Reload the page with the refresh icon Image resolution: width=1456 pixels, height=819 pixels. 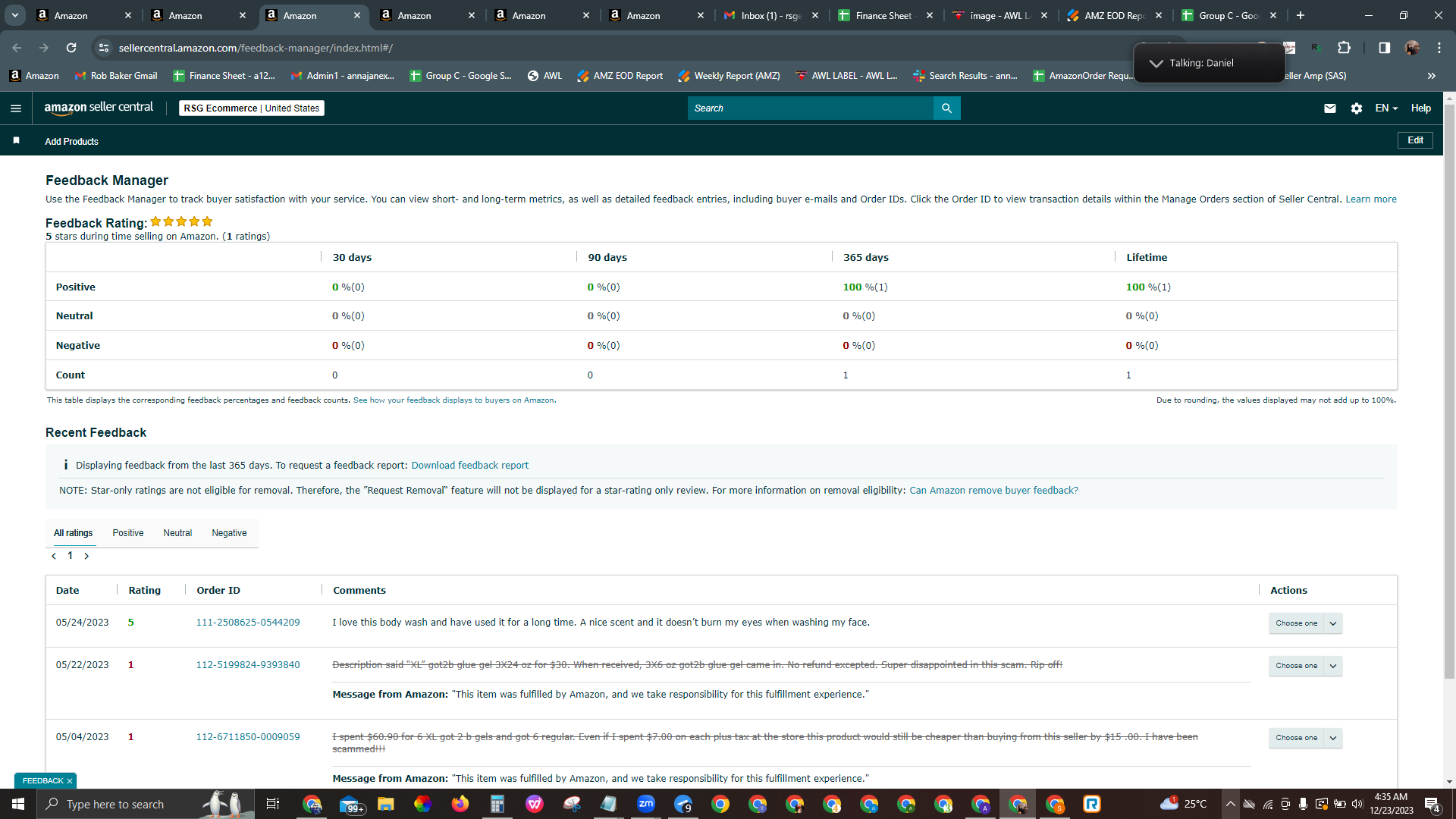click(x=71, y=48)
